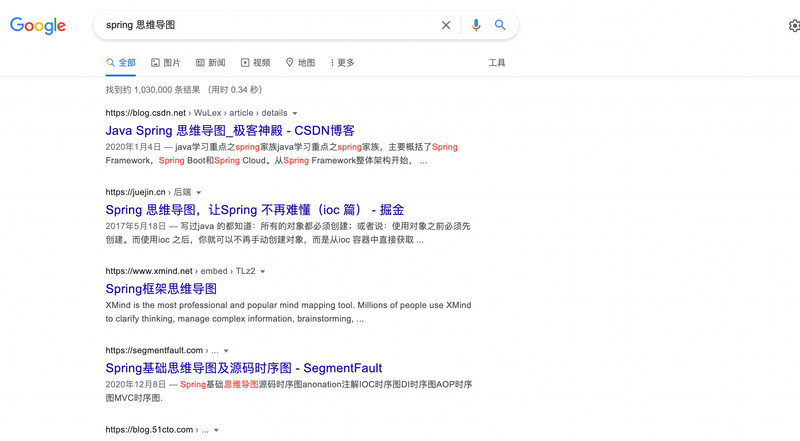This screenshot has height=441, width=800.
Task: Expand dropdown arrow beside blog.51cto.com URL
Action: (216, 430)
